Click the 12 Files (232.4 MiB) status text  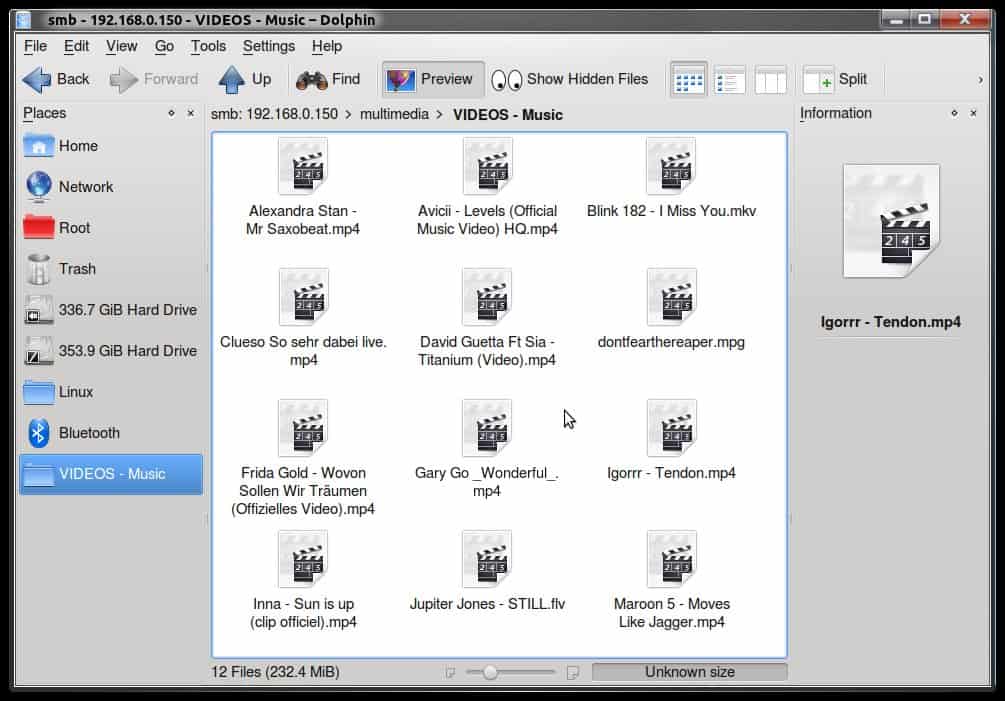point(275,672)
